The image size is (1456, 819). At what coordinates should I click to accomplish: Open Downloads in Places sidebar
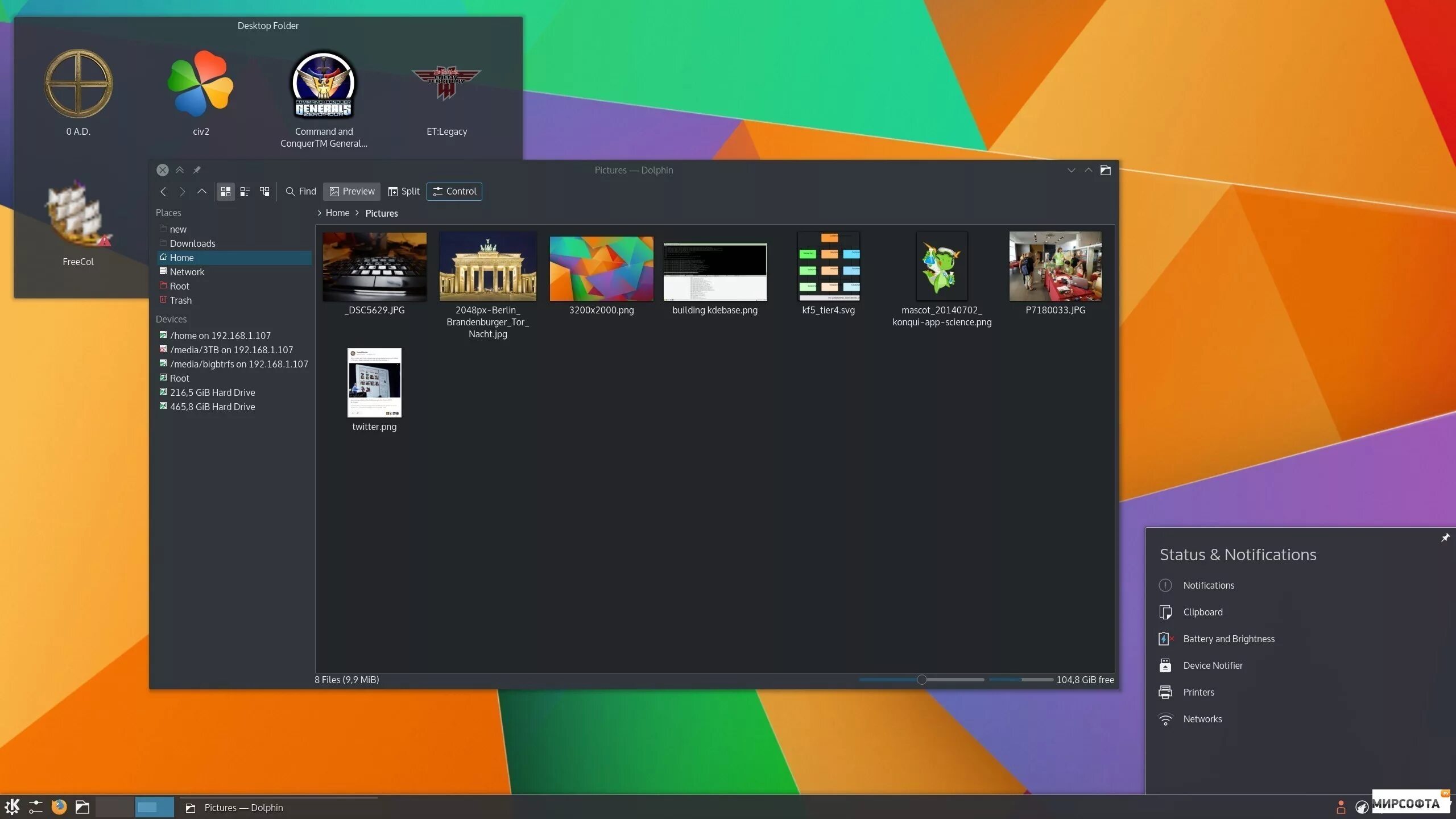pyautogui.click(x=192, y=243)
